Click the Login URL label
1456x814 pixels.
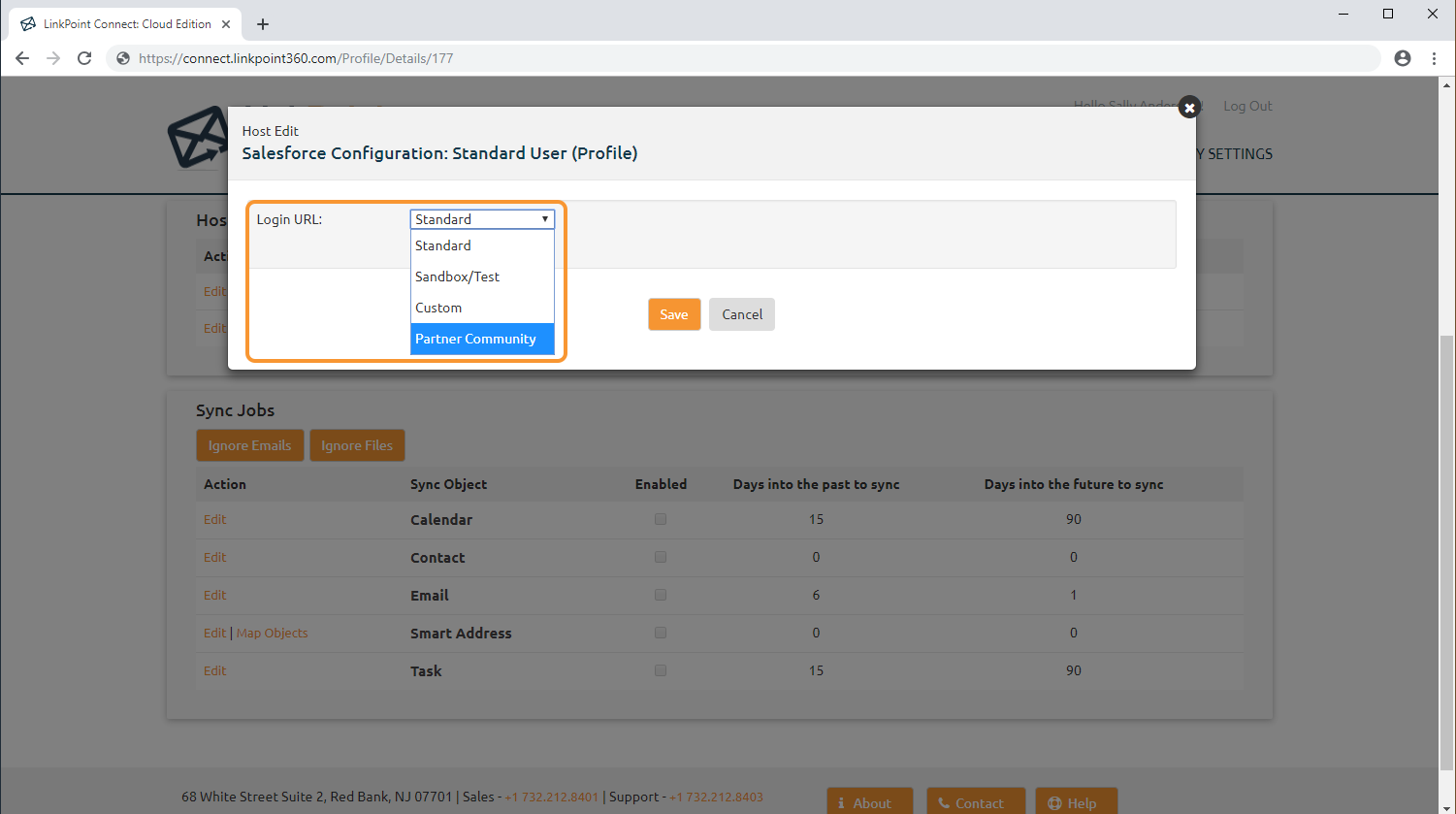(289, 219)
